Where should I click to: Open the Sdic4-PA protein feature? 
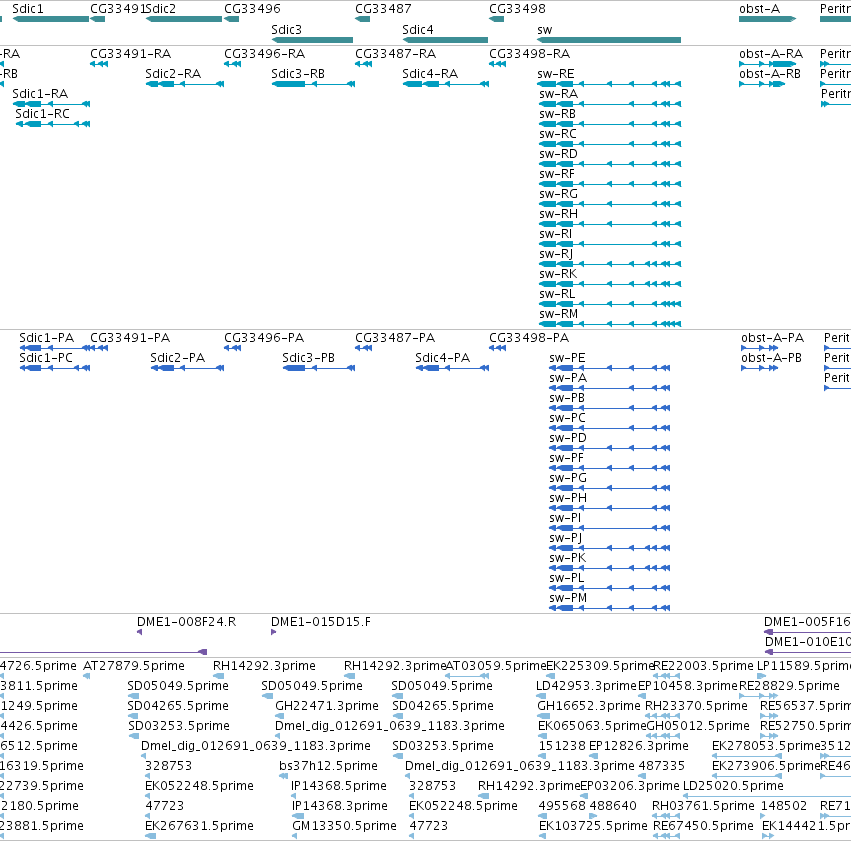click(452, 368)
